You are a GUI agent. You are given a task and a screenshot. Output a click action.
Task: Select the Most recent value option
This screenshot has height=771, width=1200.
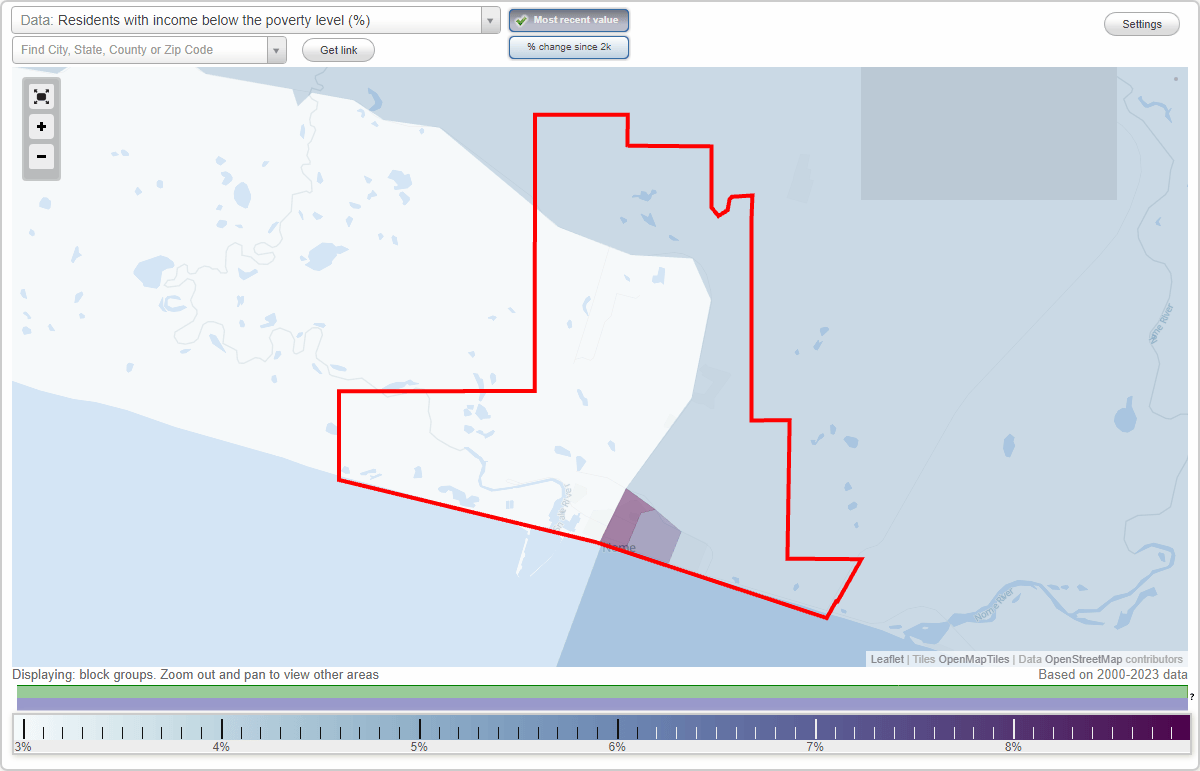(x=569, y=20)
